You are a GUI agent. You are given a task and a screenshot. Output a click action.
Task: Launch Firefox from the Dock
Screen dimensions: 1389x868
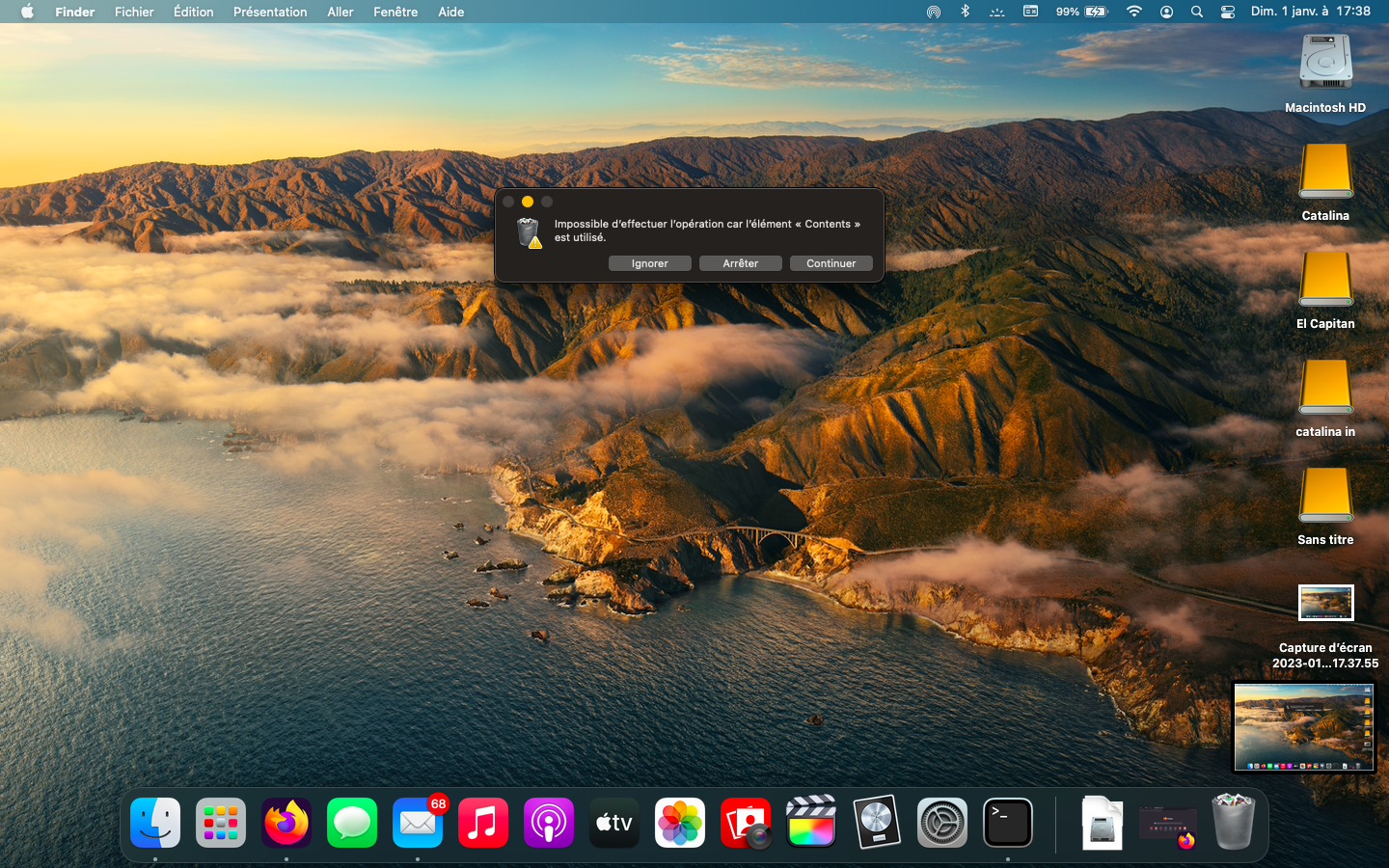pyautogui.click(x=286, y=823)
